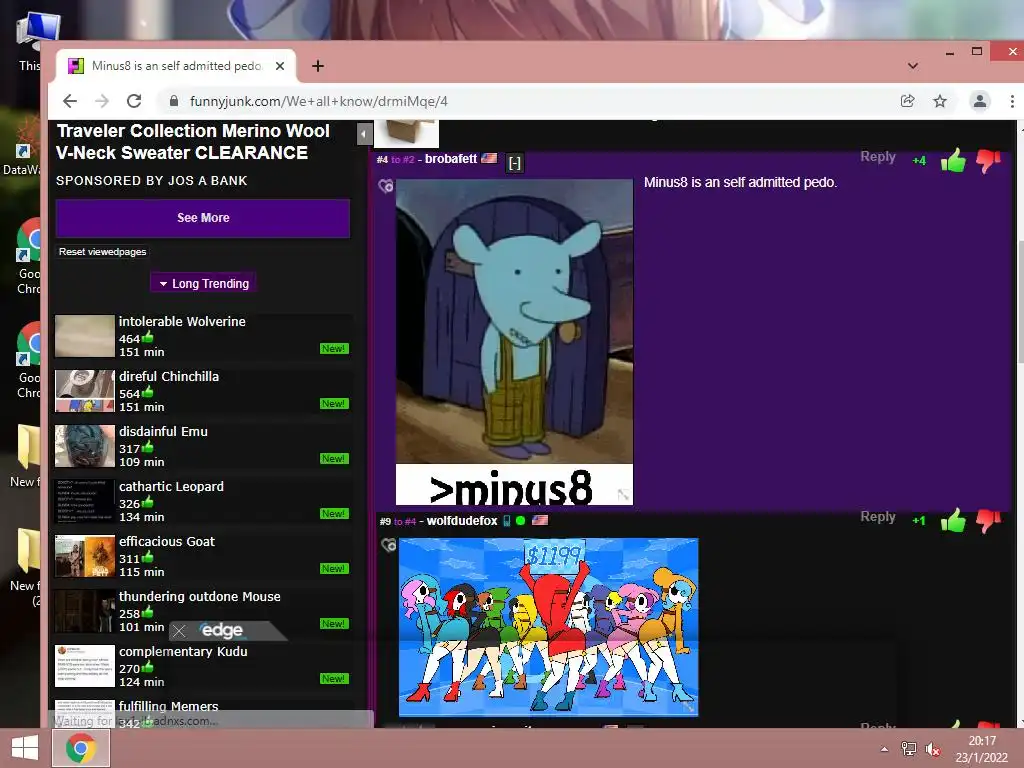The height and width of the screenshot is (768, 1024).
Task: Click direful Chinchilla thumbnail
Action: pos(85,391)
